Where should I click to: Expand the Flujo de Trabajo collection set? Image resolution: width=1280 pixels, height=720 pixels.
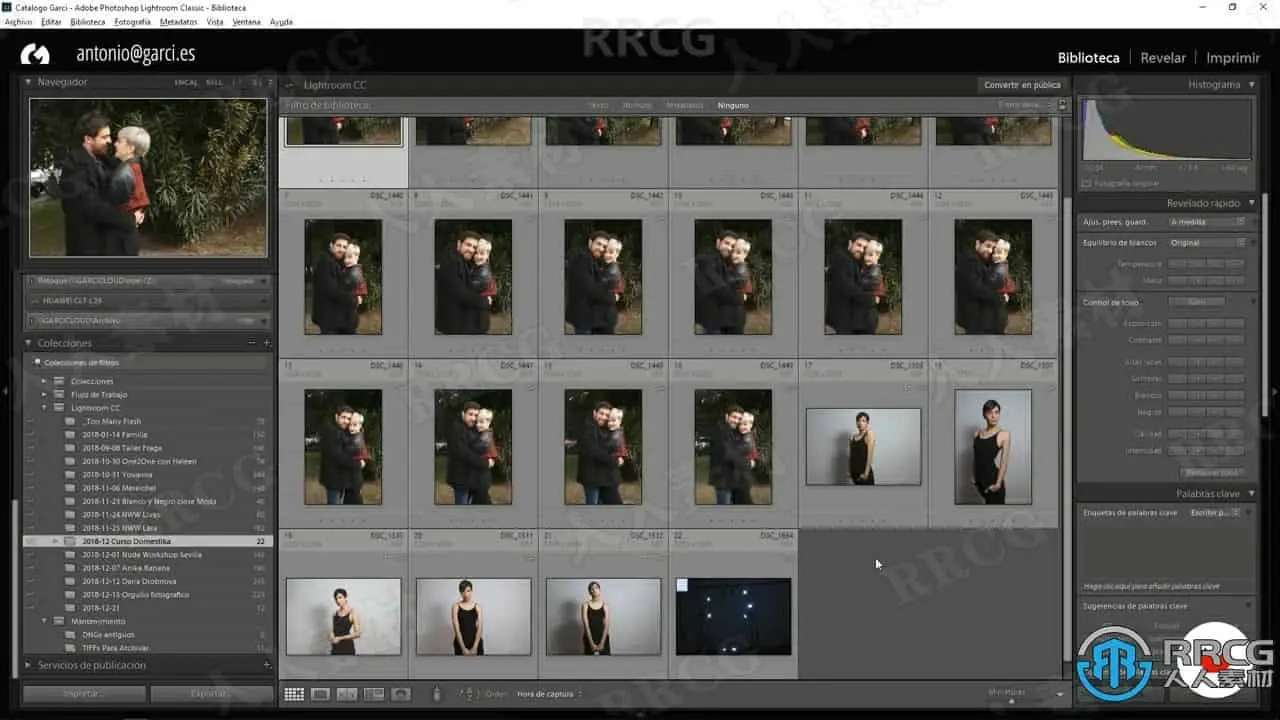click(x=44, y=395)
